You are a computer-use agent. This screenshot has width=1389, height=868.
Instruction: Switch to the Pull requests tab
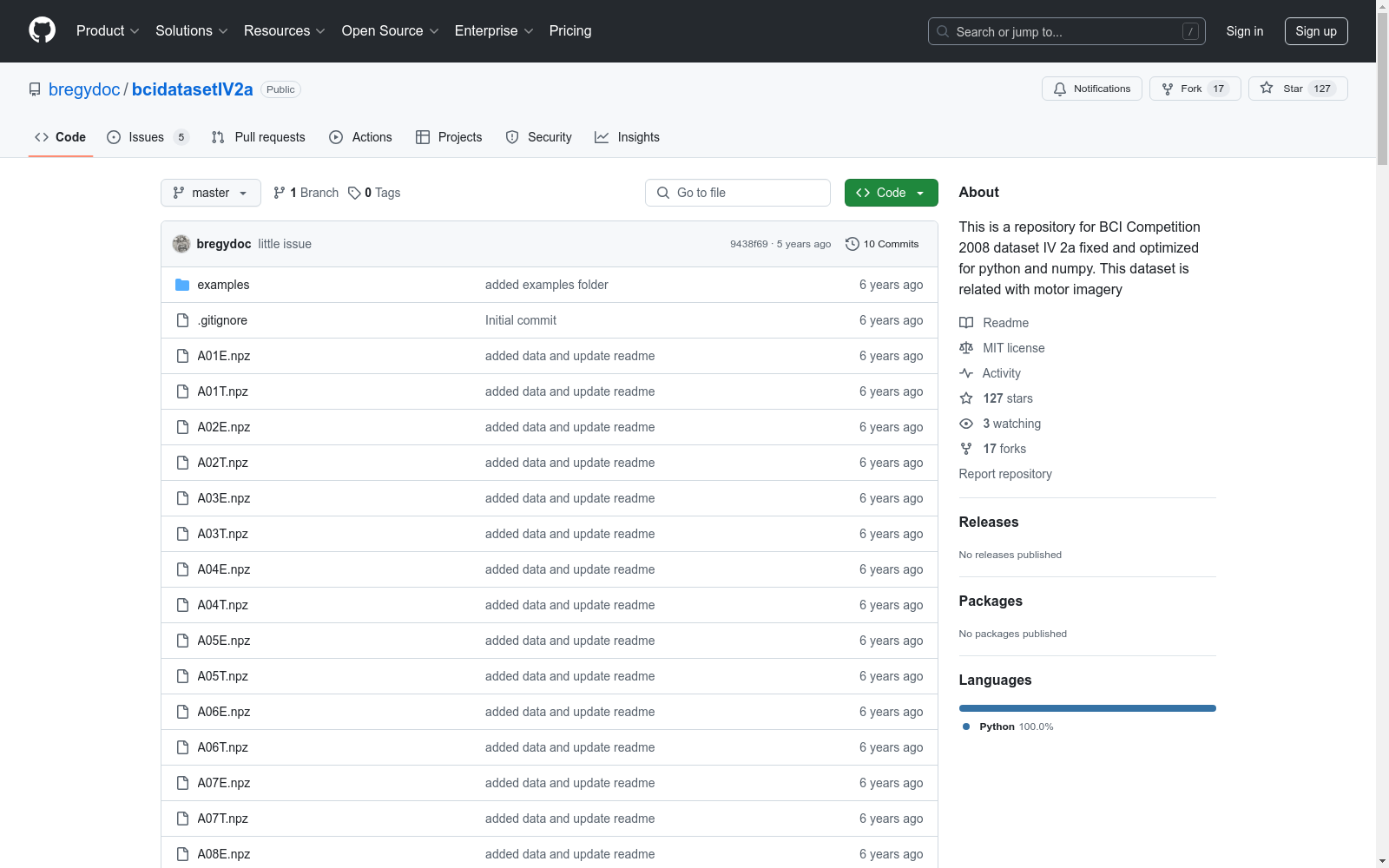(259, 137)
